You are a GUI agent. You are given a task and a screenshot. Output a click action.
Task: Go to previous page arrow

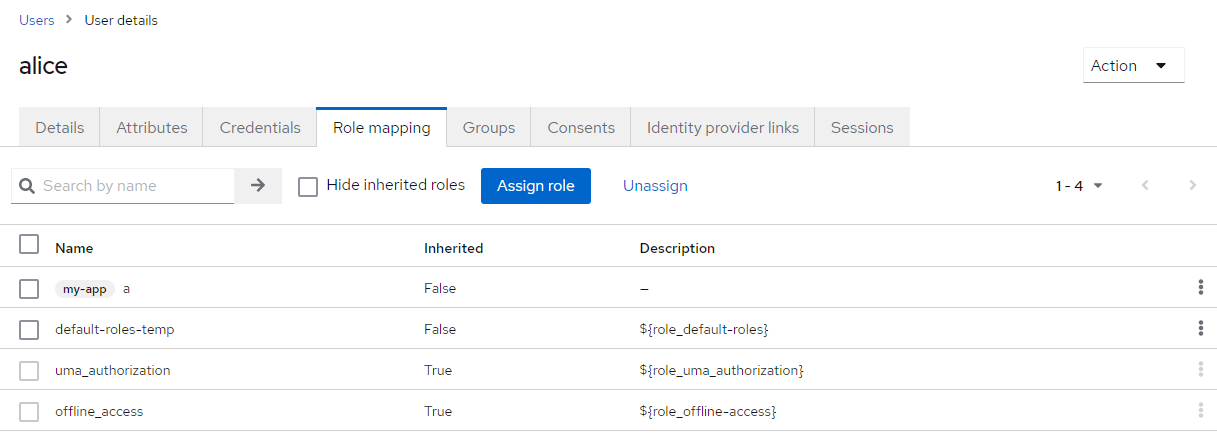[1146, 185]
